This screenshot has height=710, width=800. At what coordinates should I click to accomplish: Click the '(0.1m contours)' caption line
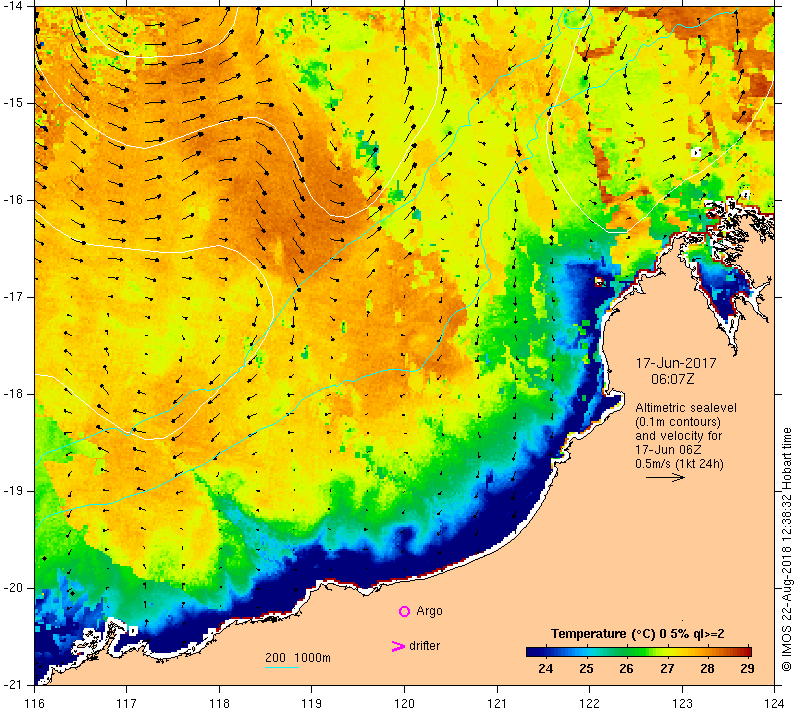point(678,422)
